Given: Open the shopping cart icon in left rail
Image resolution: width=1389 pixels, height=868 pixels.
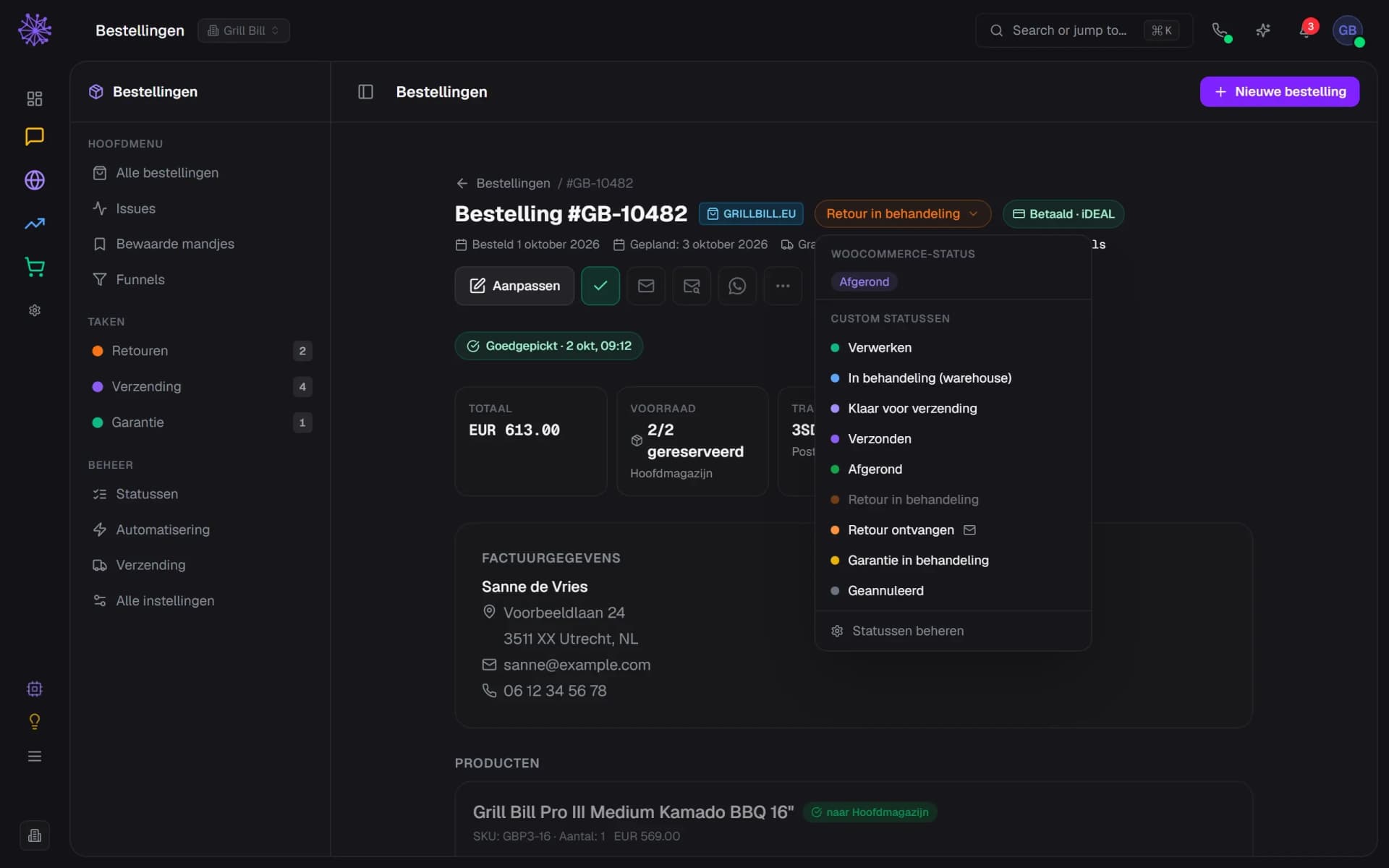Looking at the screenshot, I should pos(35,267).
